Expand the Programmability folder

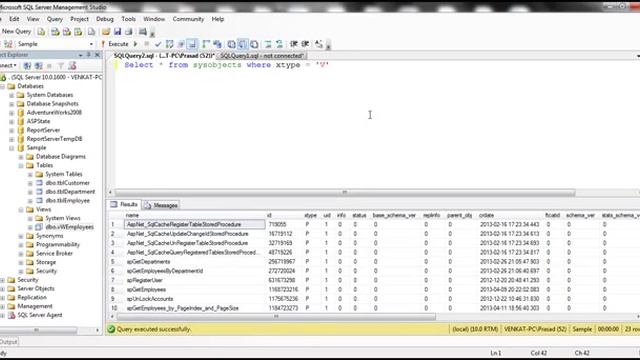point(21,245)
